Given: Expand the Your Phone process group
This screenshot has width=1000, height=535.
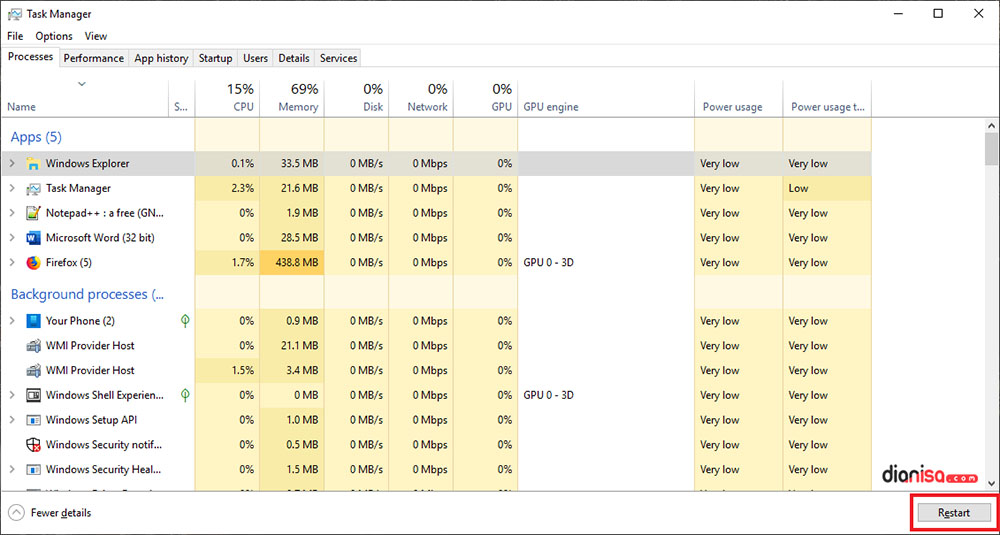Looking at the screenshot, I should [x=12, y=321].
